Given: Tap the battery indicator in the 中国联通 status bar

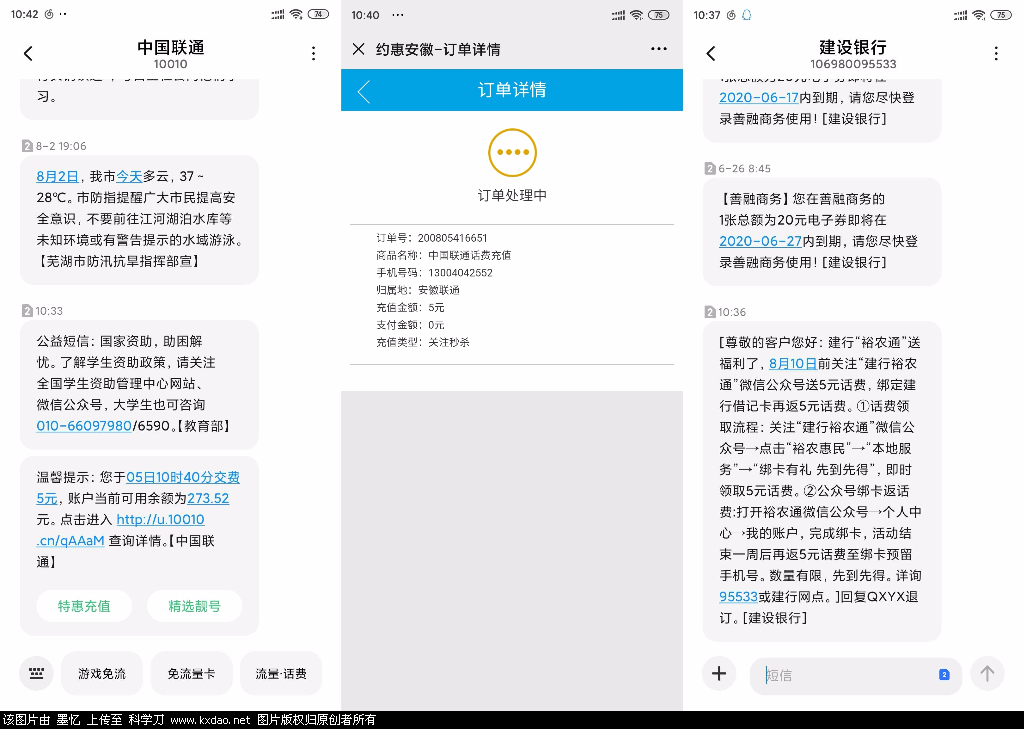Looking at the screenshot, I should pyautogui.click(x=318, y=14).
